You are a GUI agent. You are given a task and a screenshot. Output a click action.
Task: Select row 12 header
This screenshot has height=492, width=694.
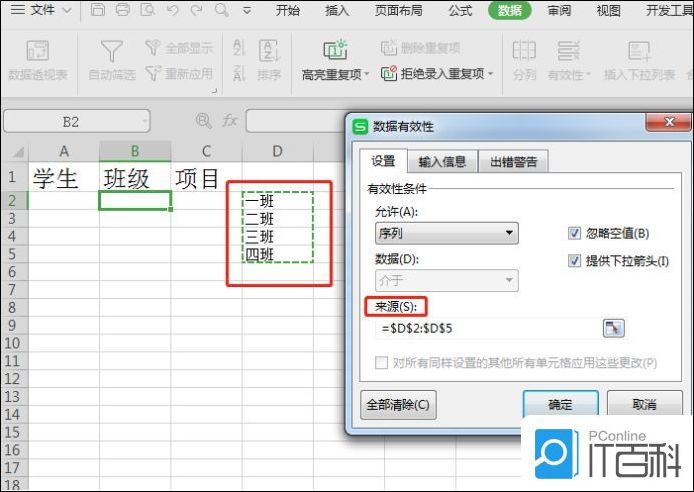tap(13, 379)
